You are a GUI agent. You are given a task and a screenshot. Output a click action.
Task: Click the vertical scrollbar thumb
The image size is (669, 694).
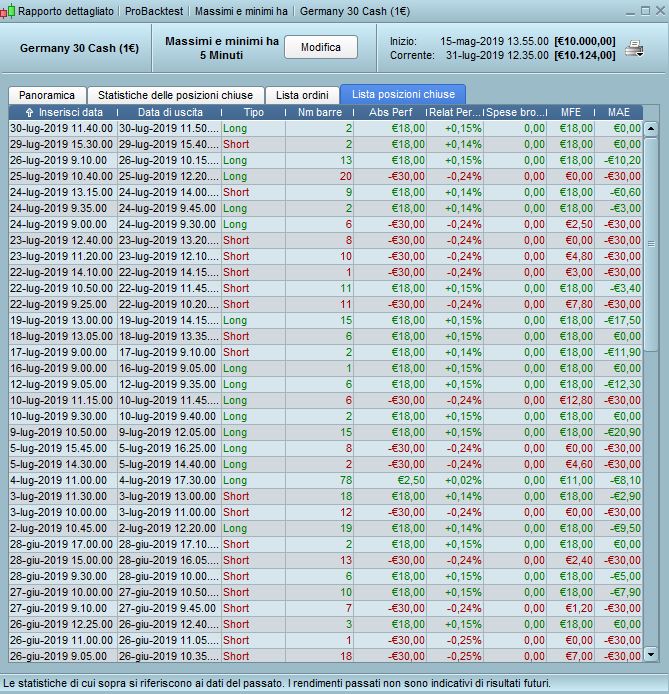pyautogui.click(x=651, y=244)
